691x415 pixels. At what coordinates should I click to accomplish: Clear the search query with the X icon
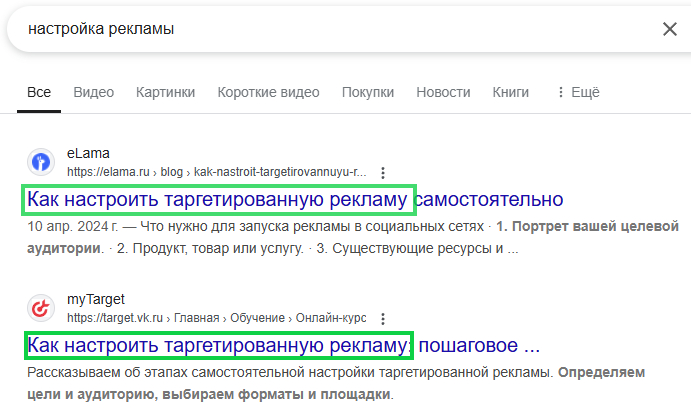(669, 29)
